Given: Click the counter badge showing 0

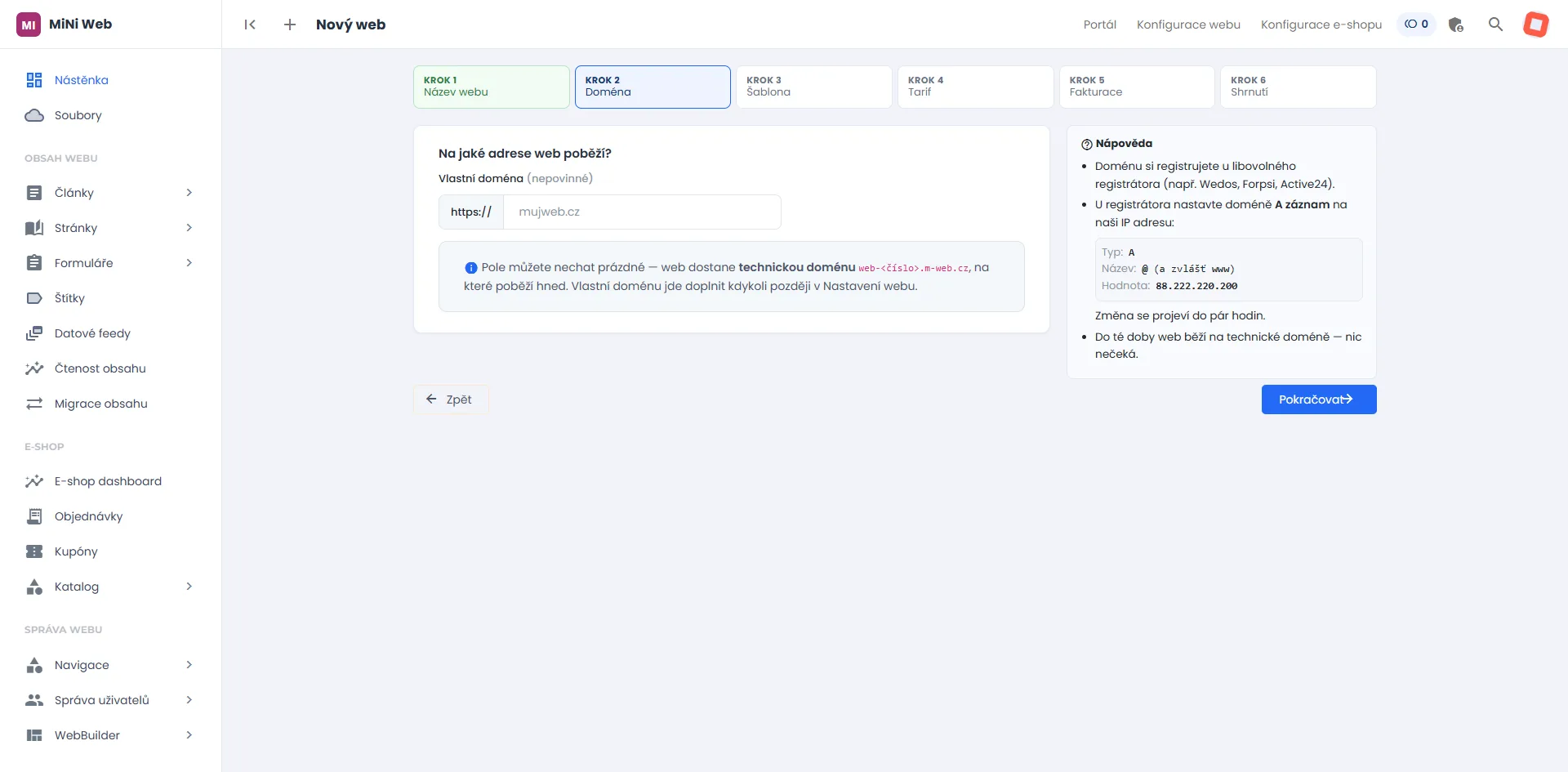Looking at the screenshot, I should tap(1416, 25).
